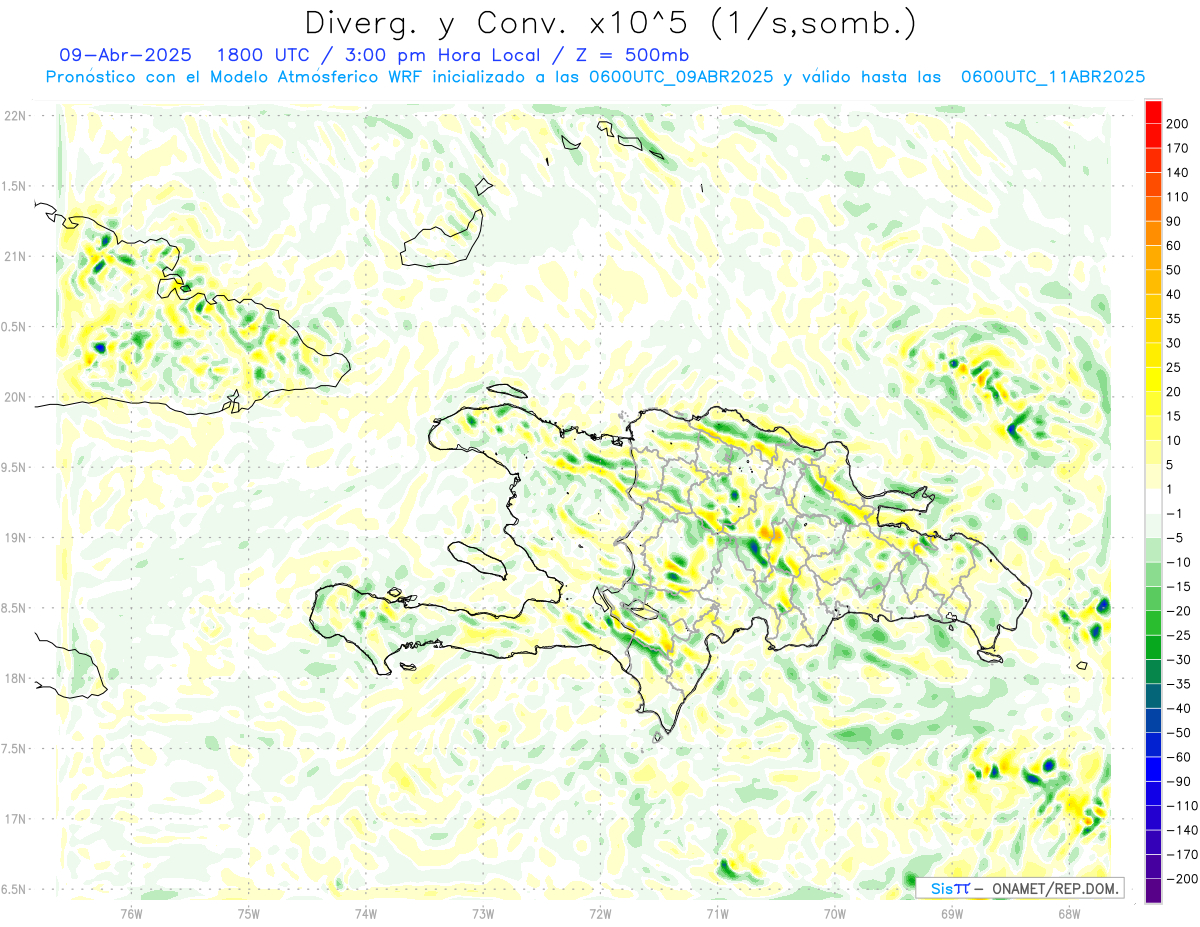Click the "-200" colorbar label
Viewport: 1200px width, 927px height.
coord(1183,879)
